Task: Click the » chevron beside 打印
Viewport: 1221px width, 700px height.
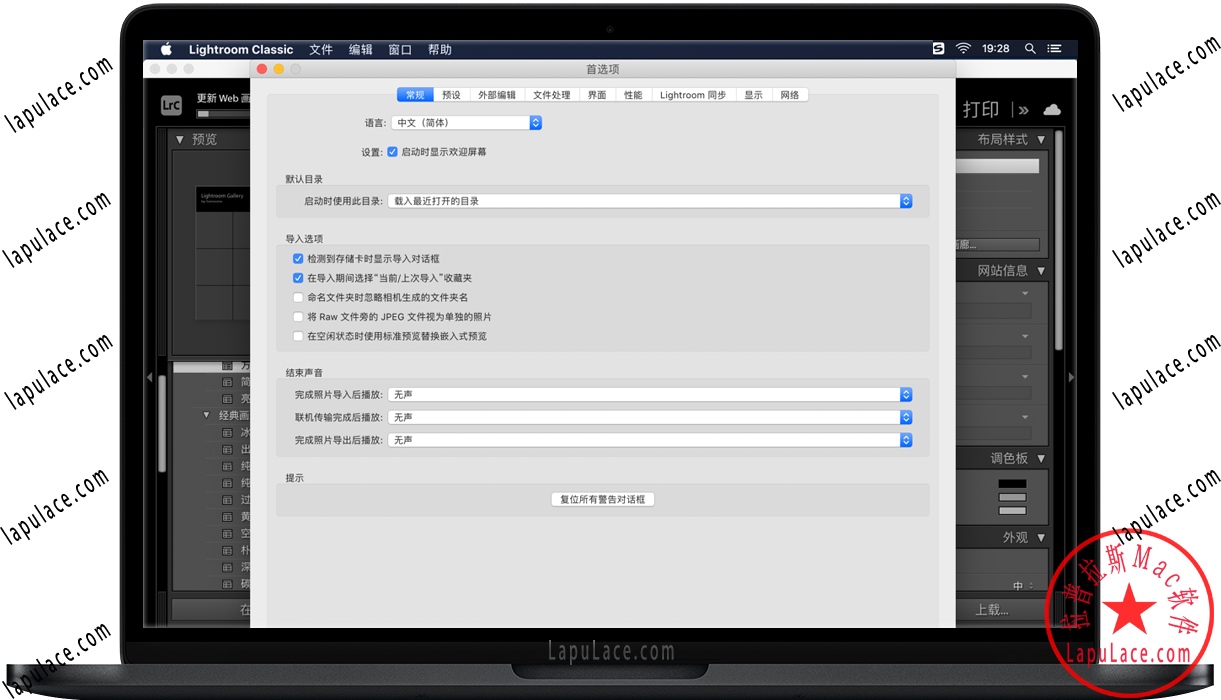Action: 1022,110
